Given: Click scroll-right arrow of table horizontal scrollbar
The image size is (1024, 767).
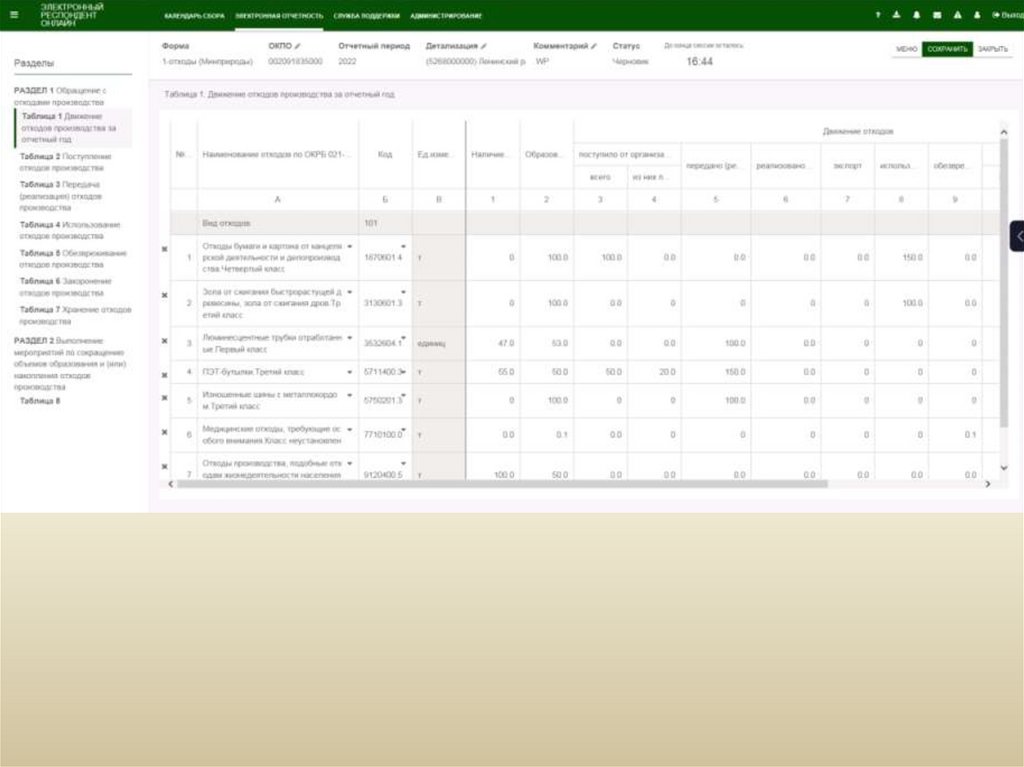Looking at the screenshot, I should pos(987,484).
